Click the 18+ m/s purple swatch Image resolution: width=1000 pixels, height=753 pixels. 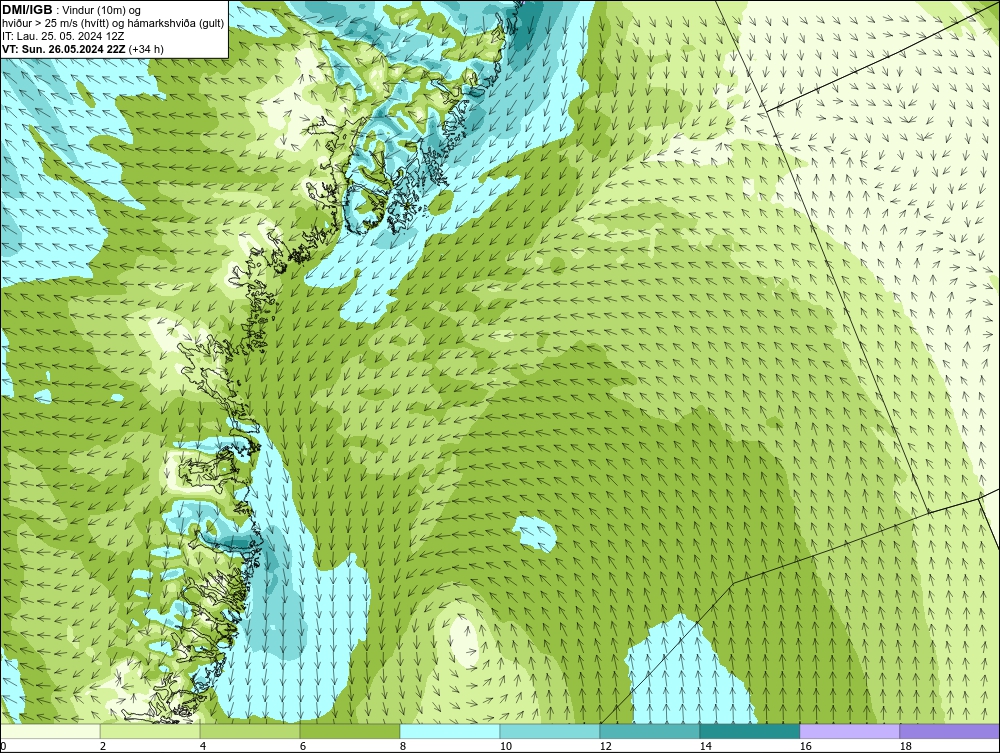(950, 731)
